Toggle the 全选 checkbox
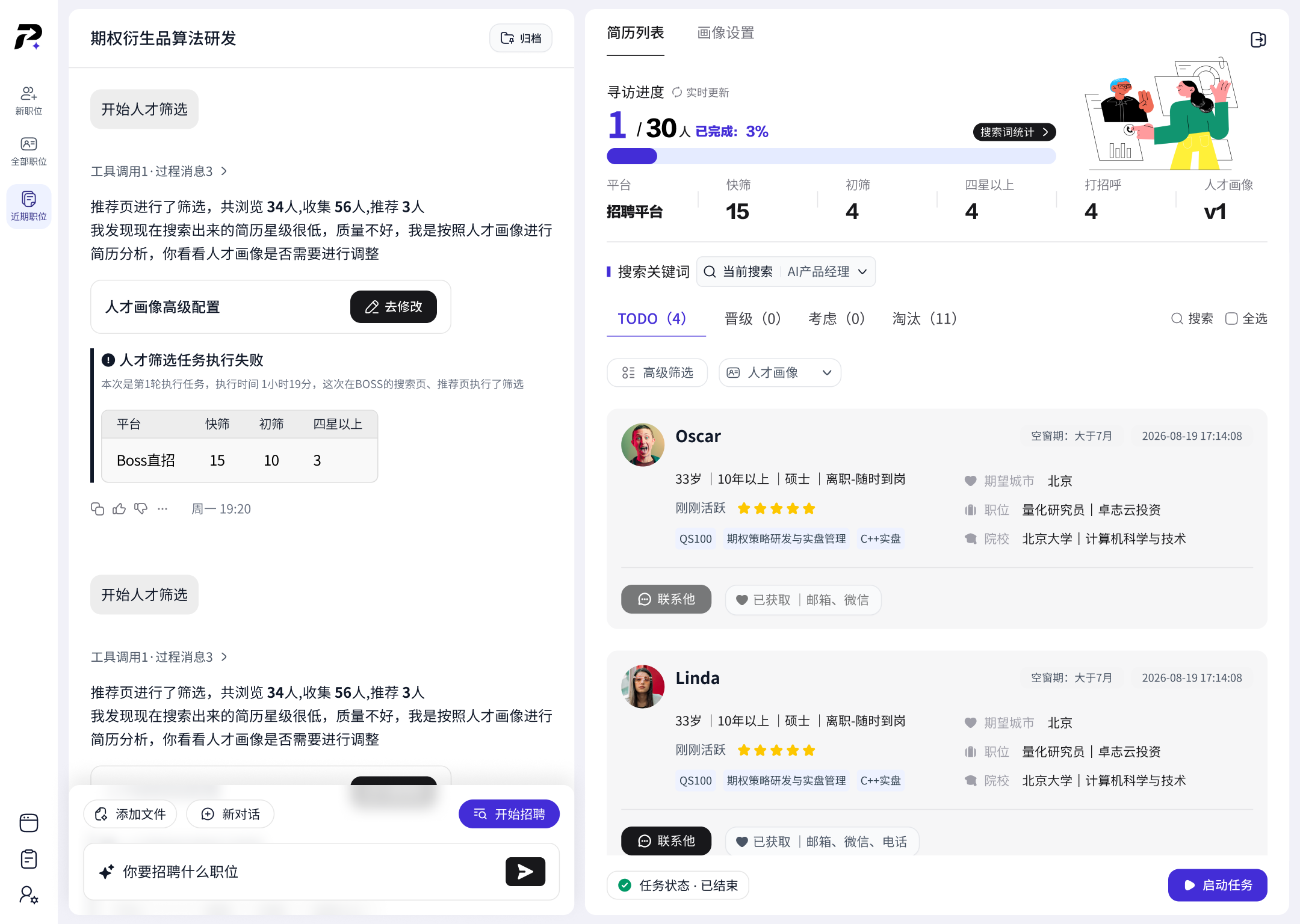 (1231, 318)
